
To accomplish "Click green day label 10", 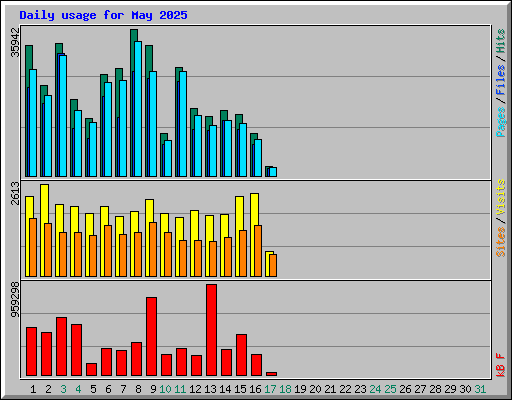I will 165,389.
